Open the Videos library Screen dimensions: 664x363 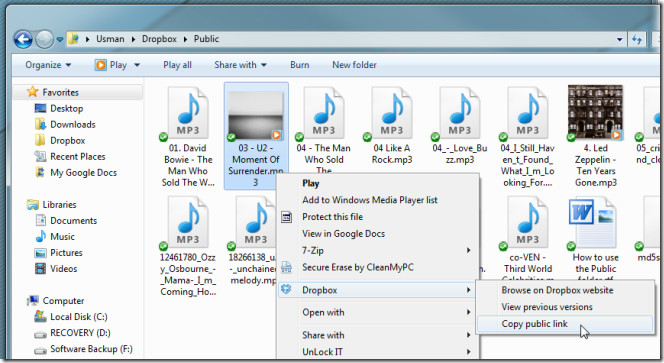(64, 269)
